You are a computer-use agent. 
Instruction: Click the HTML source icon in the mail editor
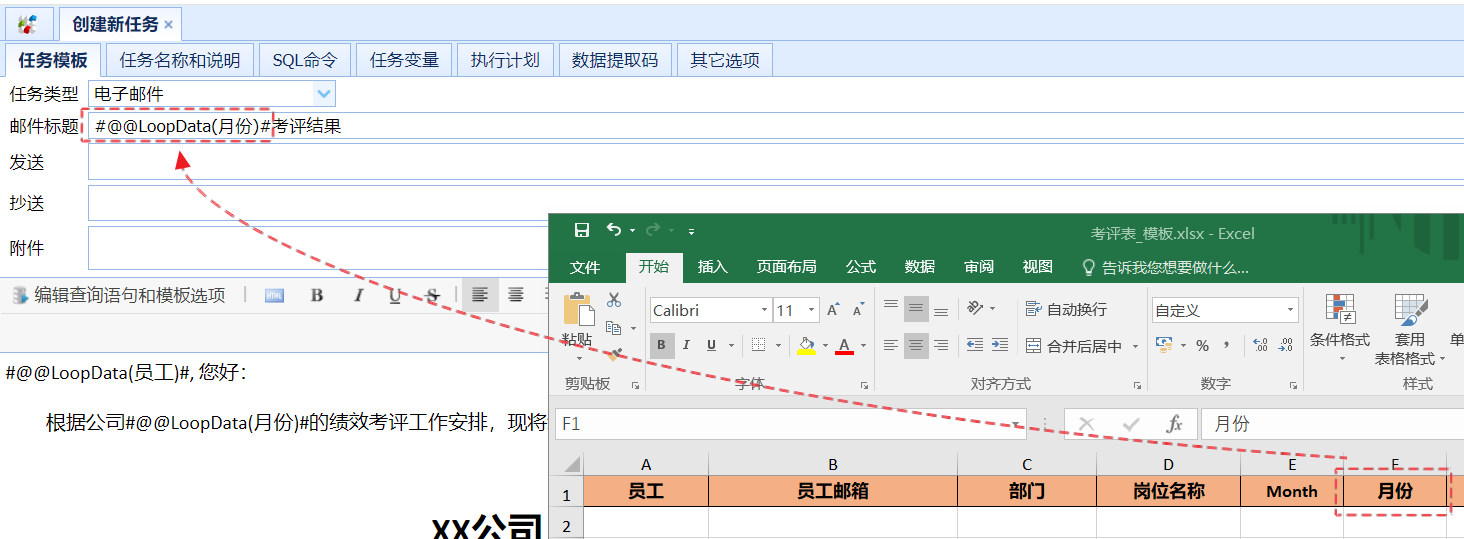(x=274, y=296)
